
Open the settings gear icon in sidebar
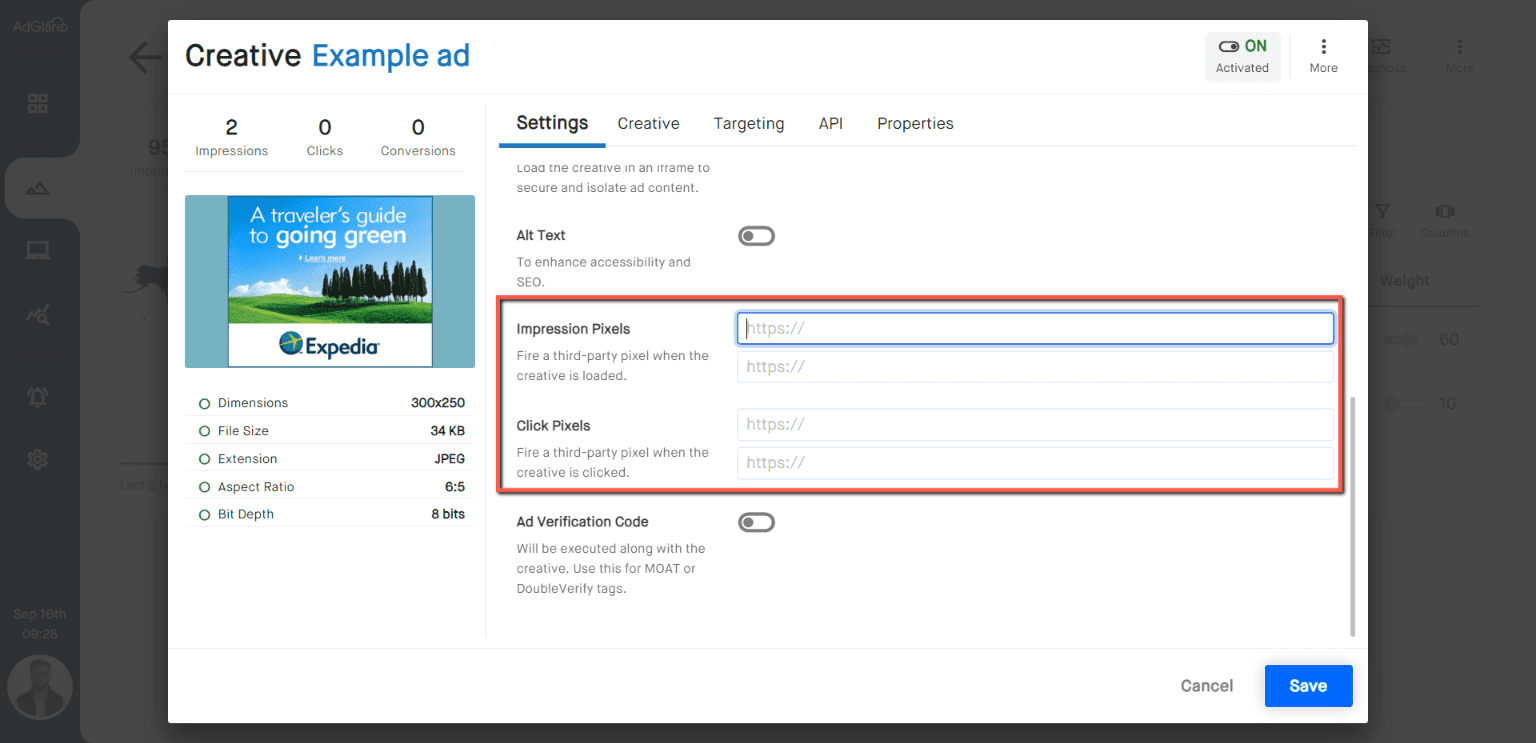[x=38, y=460]
